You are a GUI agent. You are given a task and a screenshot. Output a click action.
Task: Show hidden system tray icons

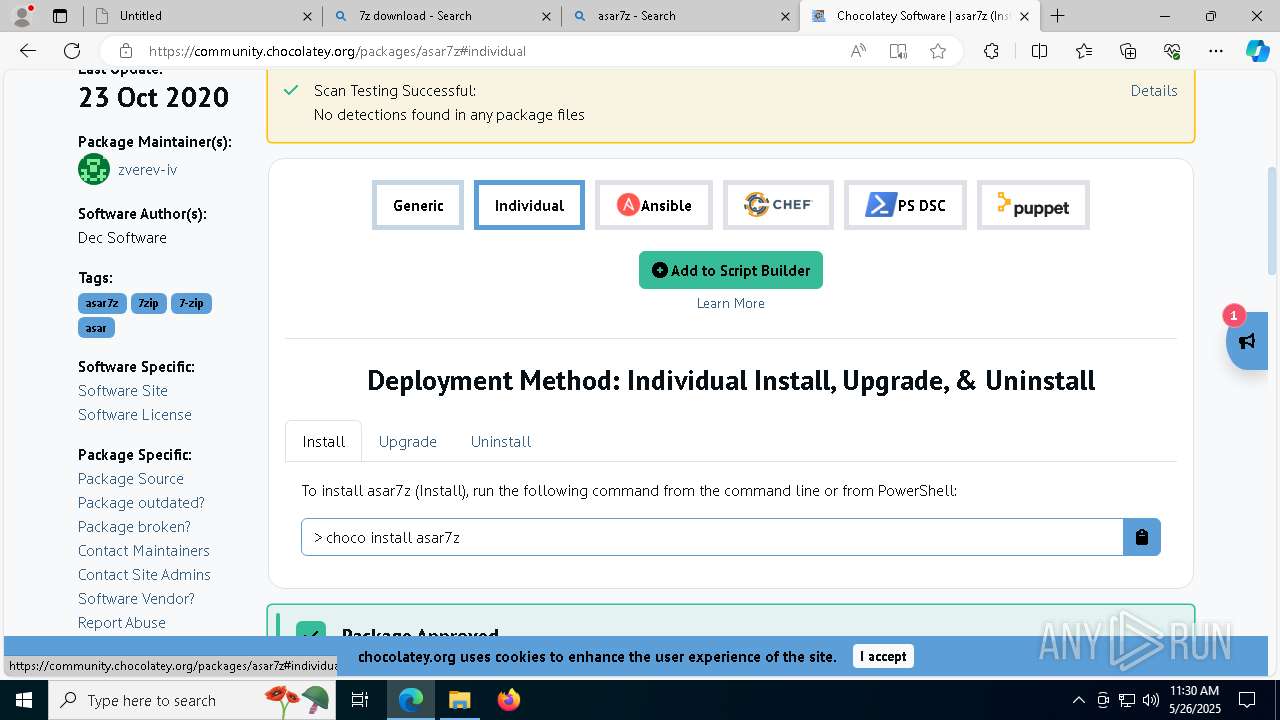1078,700
